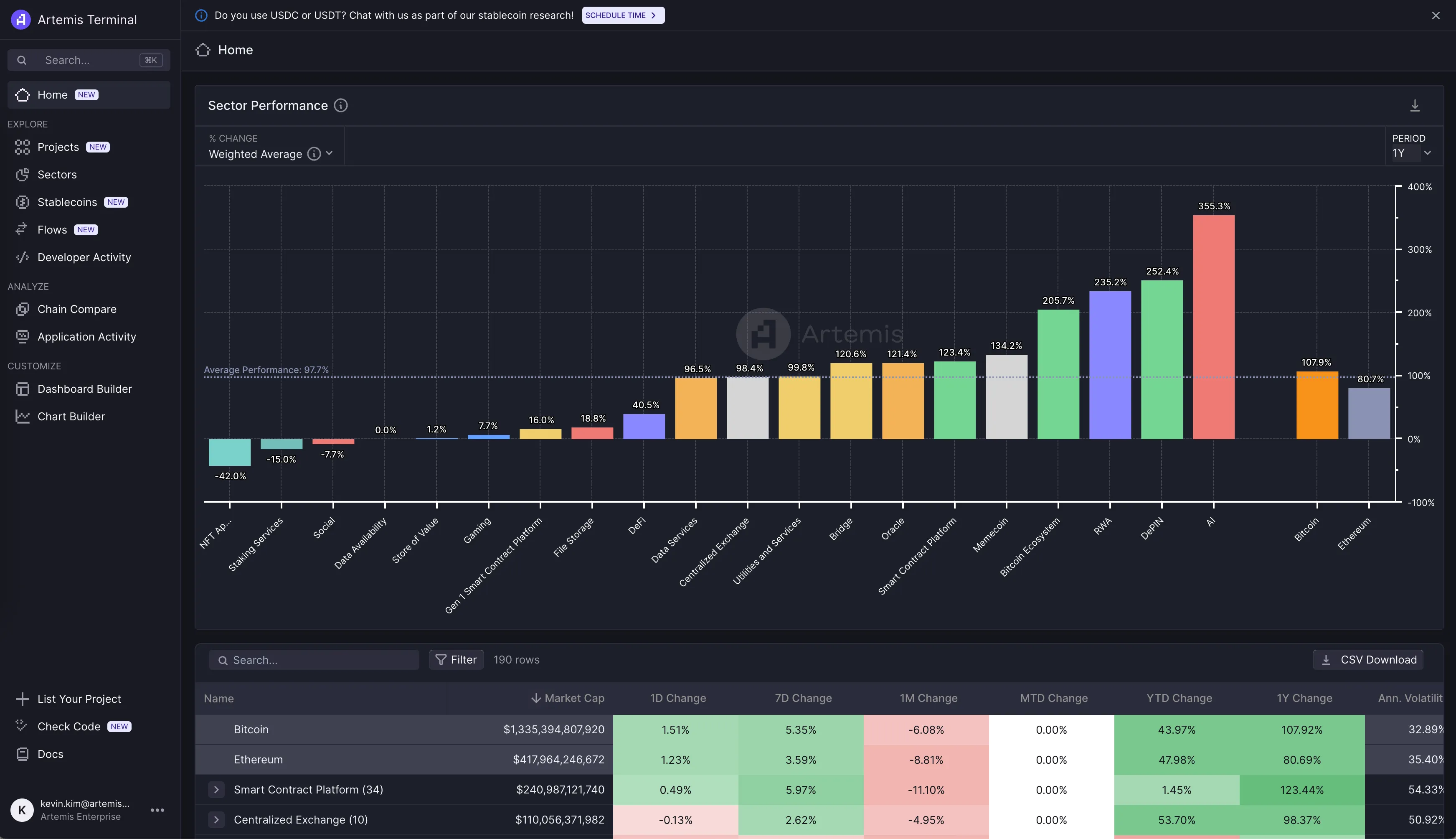Screen dimensions: 1456x839
Task: Click the Weighted Average info icon
Action: [x=314, y=154]
